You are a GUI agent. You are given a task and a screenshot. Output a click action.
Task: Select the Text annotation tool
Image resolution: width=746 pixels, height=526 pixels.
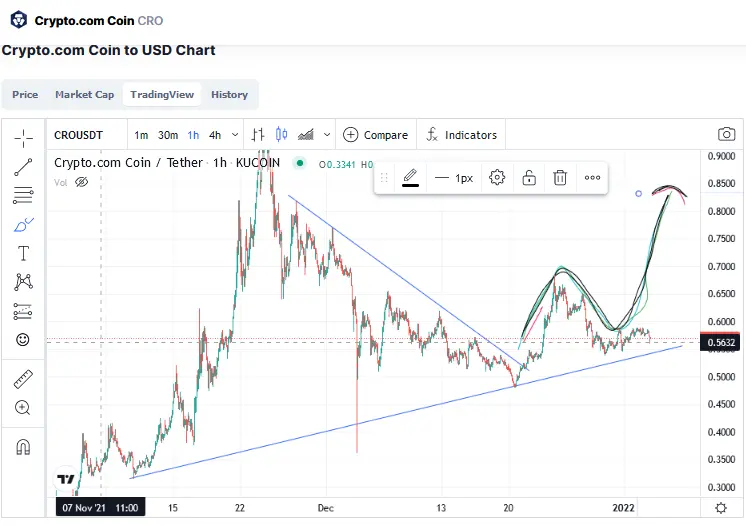point(23,253)
